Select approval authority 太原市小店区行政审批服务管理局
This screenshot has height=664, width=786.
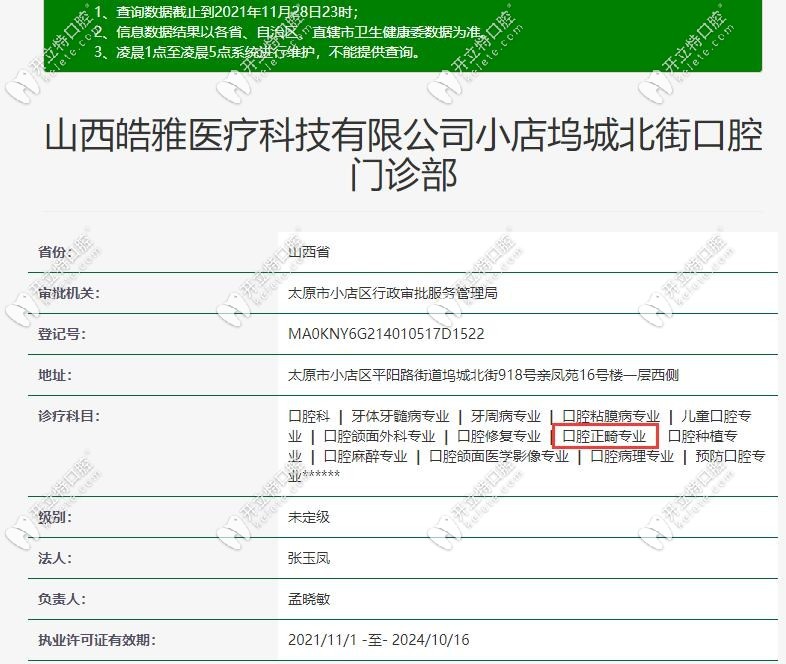pyautogui.click(x=392, y=293)
